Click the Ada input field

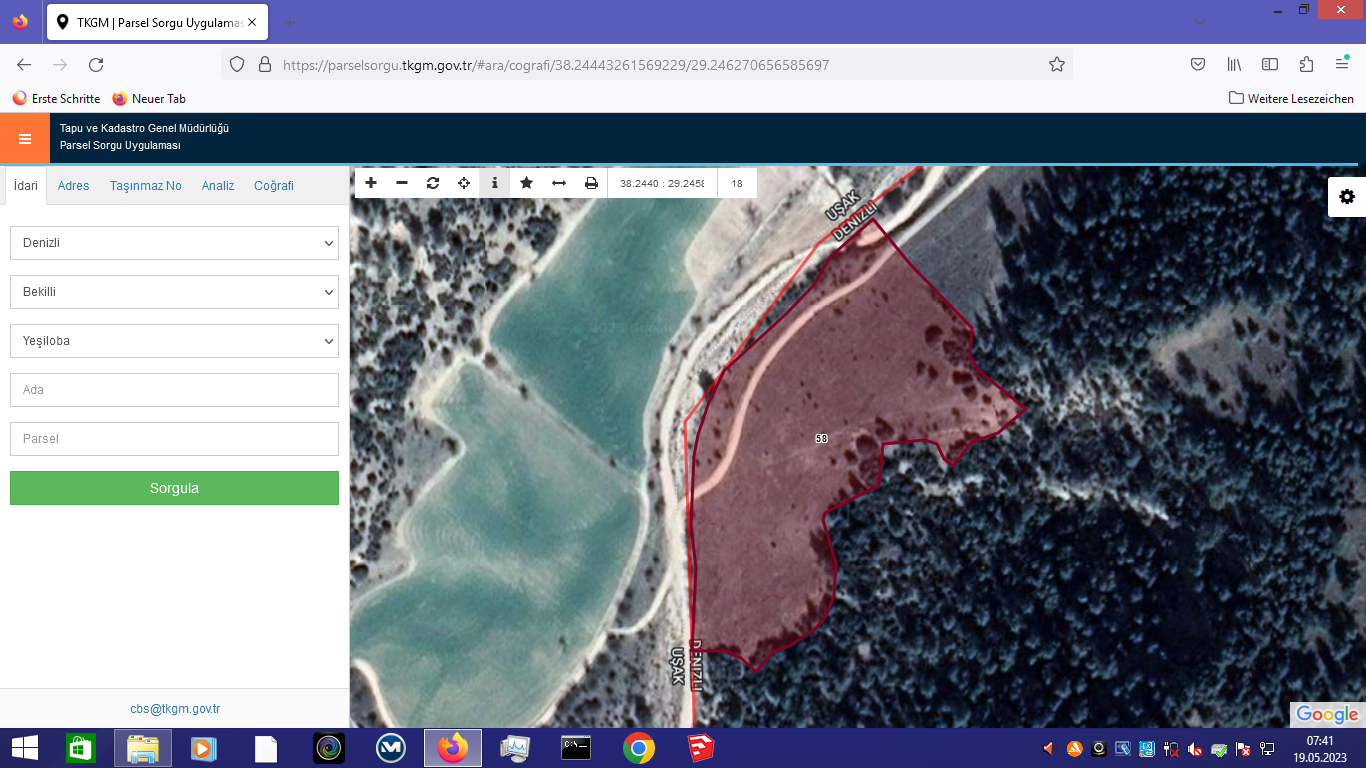point(174,390)
